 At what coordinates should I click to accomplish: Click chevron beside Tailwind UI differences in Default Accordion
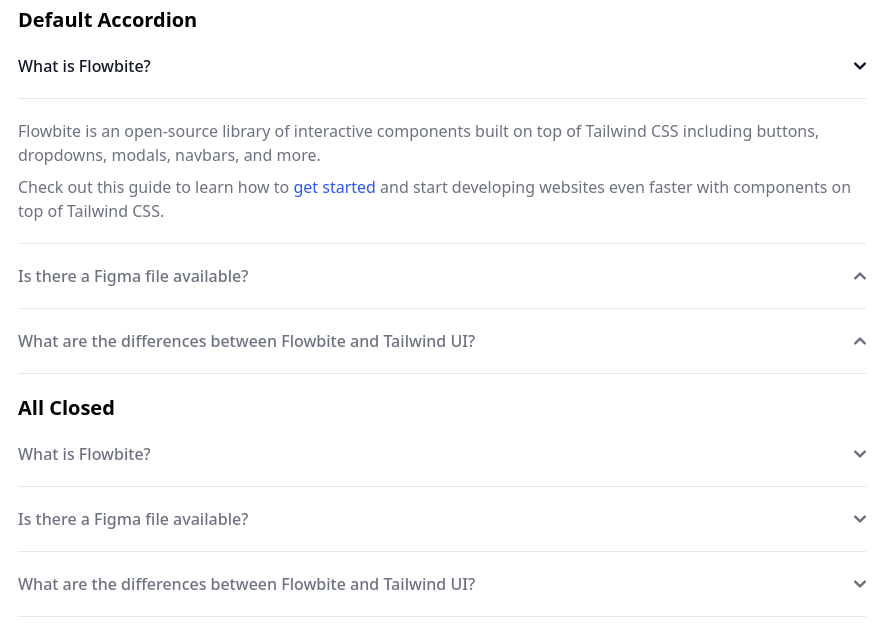859,341
